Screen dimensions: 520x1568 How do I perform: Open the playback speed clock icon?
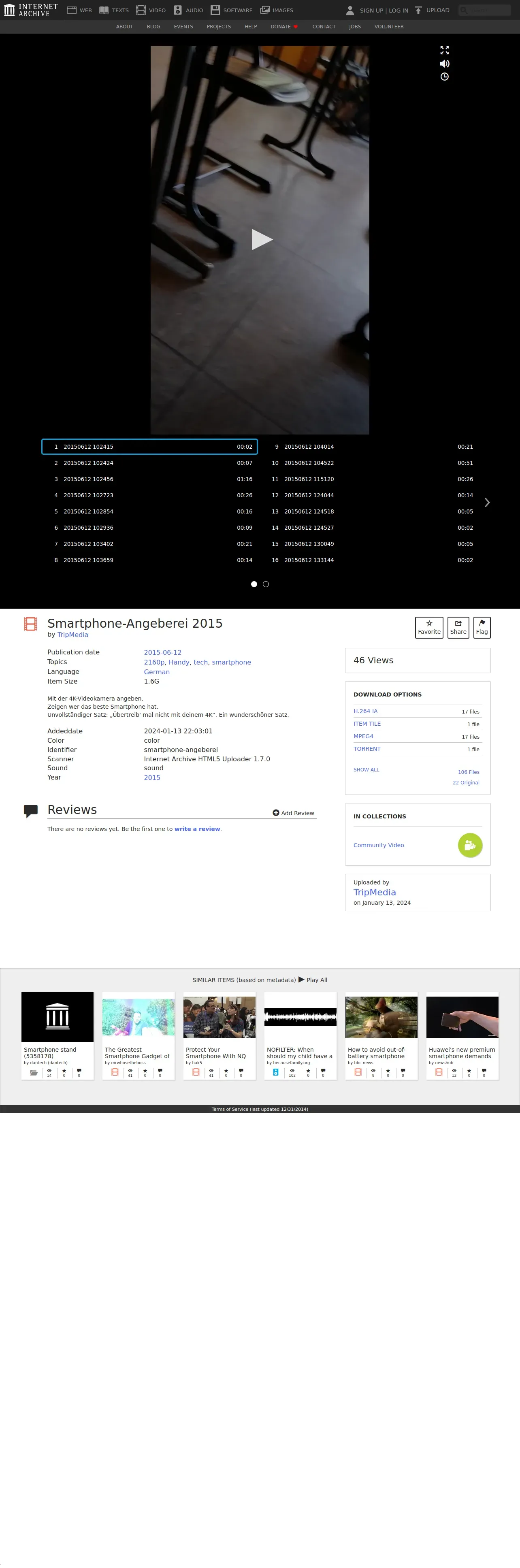click(x=445, y=77)
